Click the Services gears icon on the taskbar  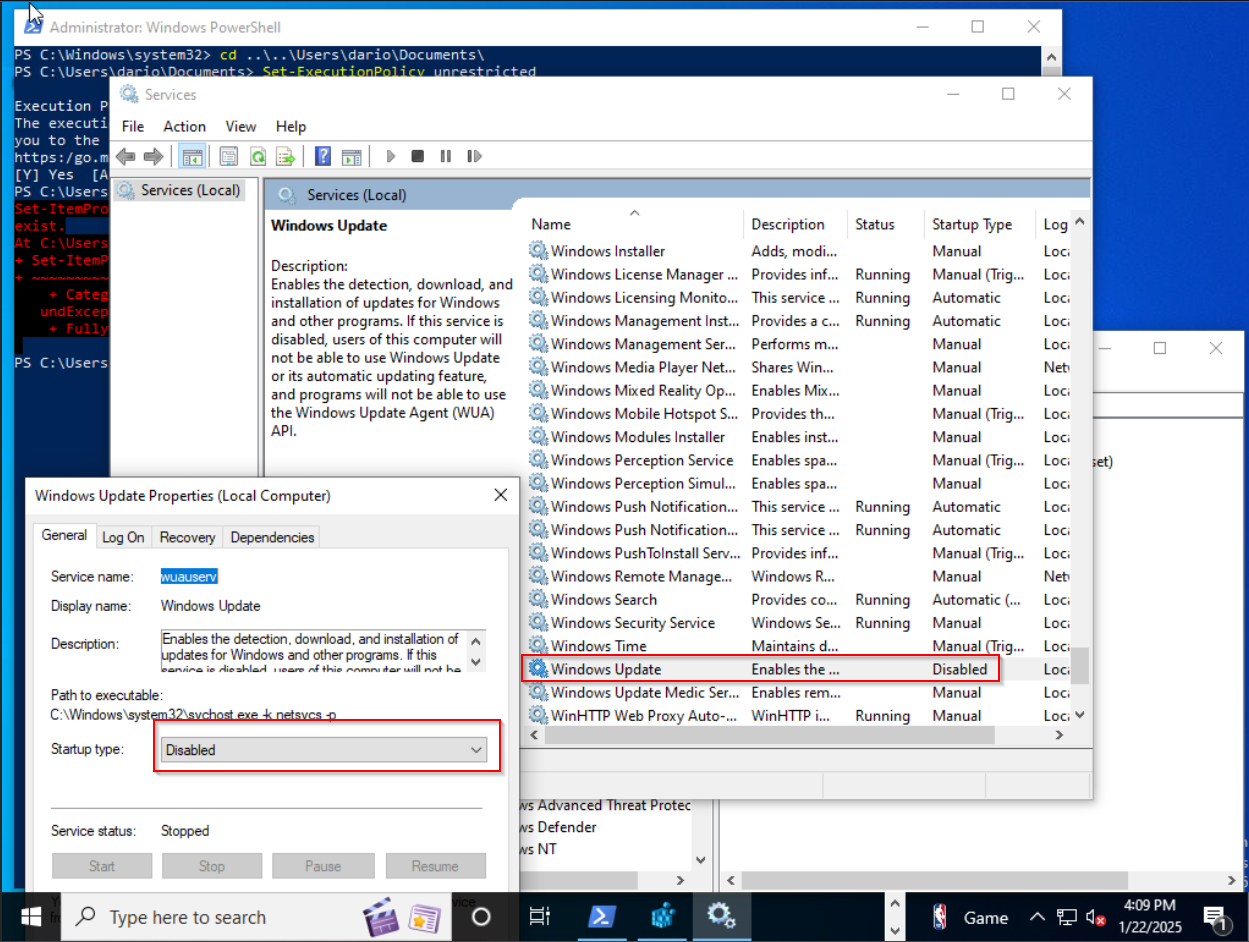tap(721, 916)
